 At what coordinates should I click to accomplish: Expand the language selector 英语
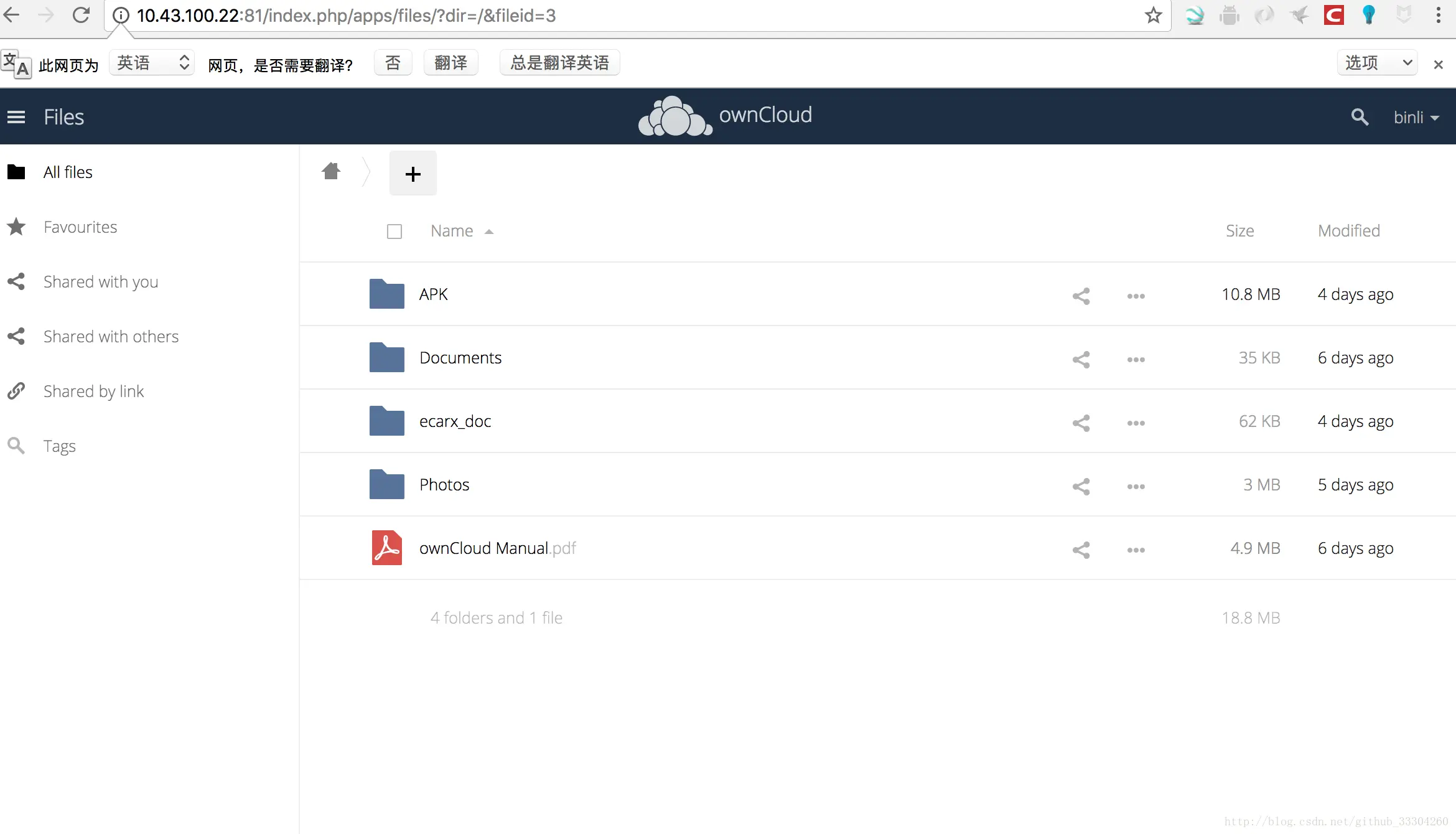152,63
